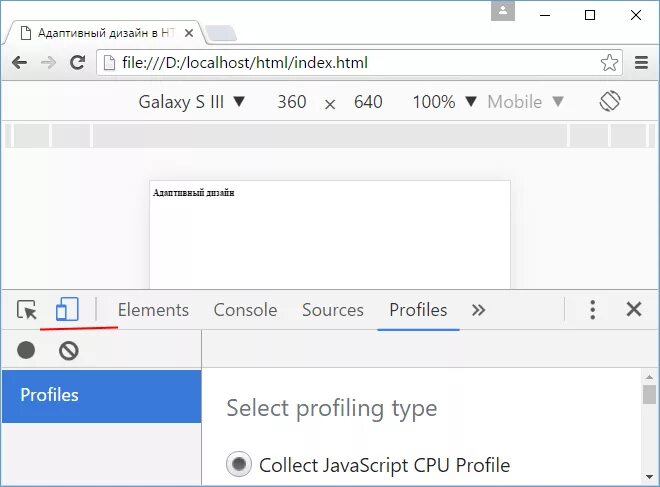Reload the page
The image size is (660, 487).
(77, 63)
